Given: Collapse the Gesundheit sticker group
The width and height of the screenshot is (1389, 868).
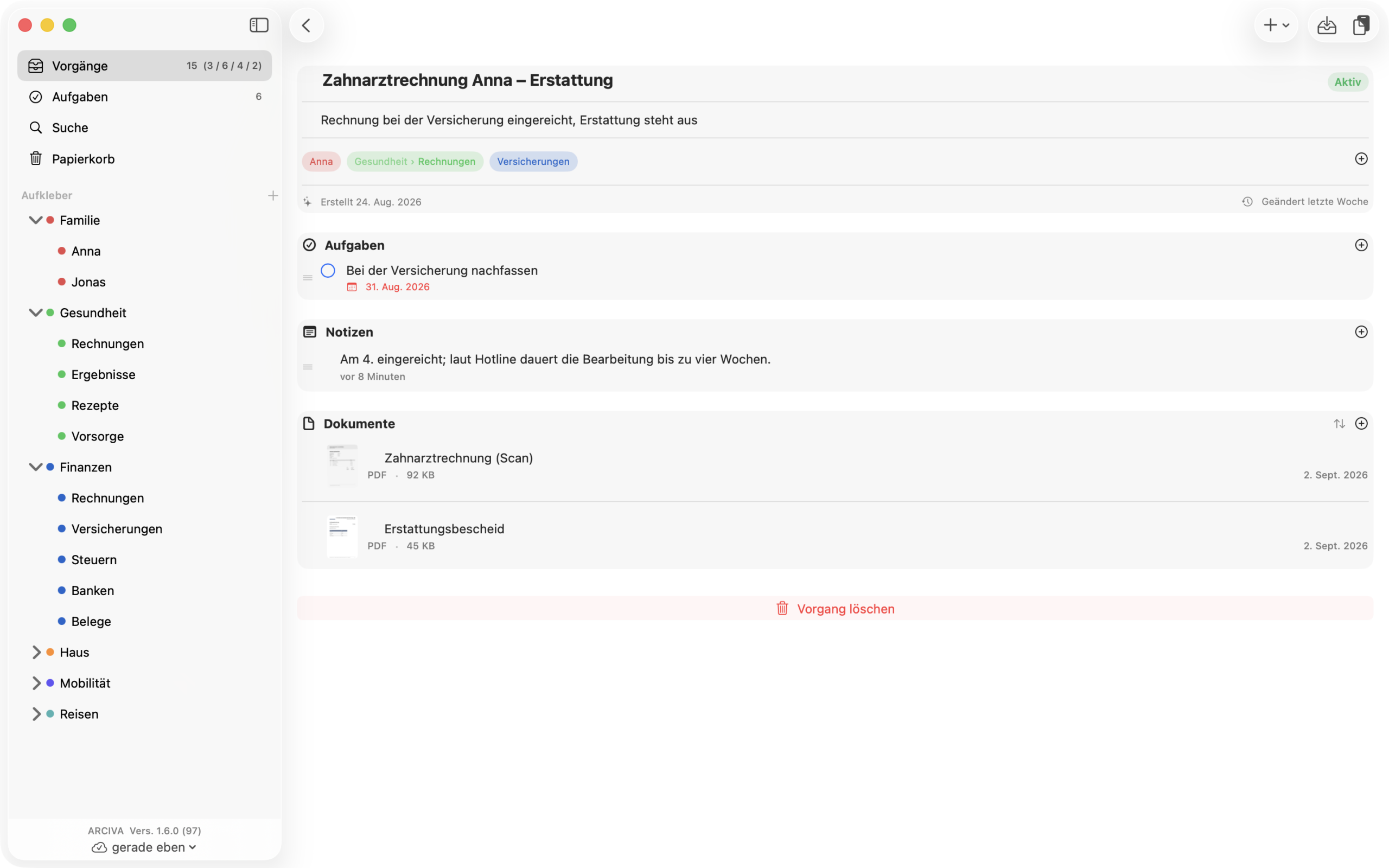Looking at the screenshot, I should pos(36,313).
